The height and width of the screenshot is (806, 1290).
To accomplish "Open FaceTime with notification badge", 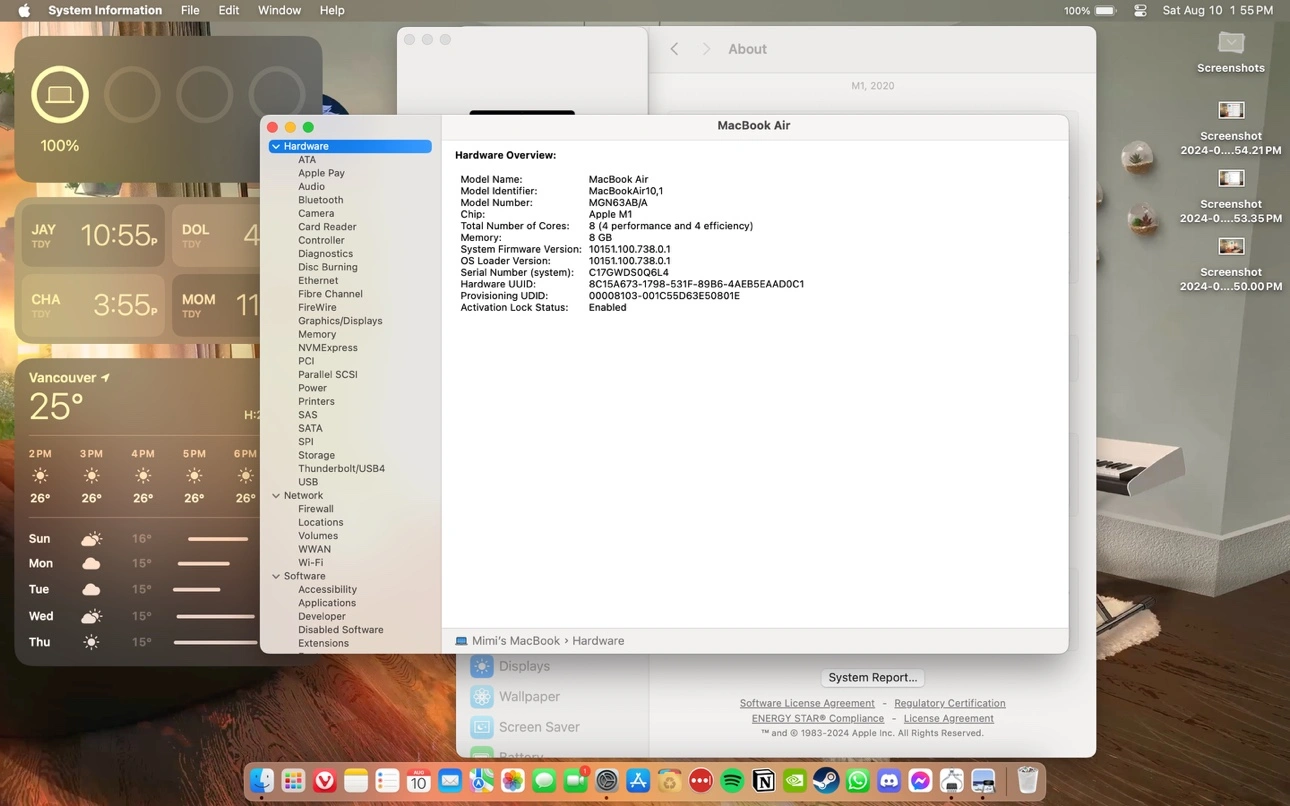I will coord(576,781).
